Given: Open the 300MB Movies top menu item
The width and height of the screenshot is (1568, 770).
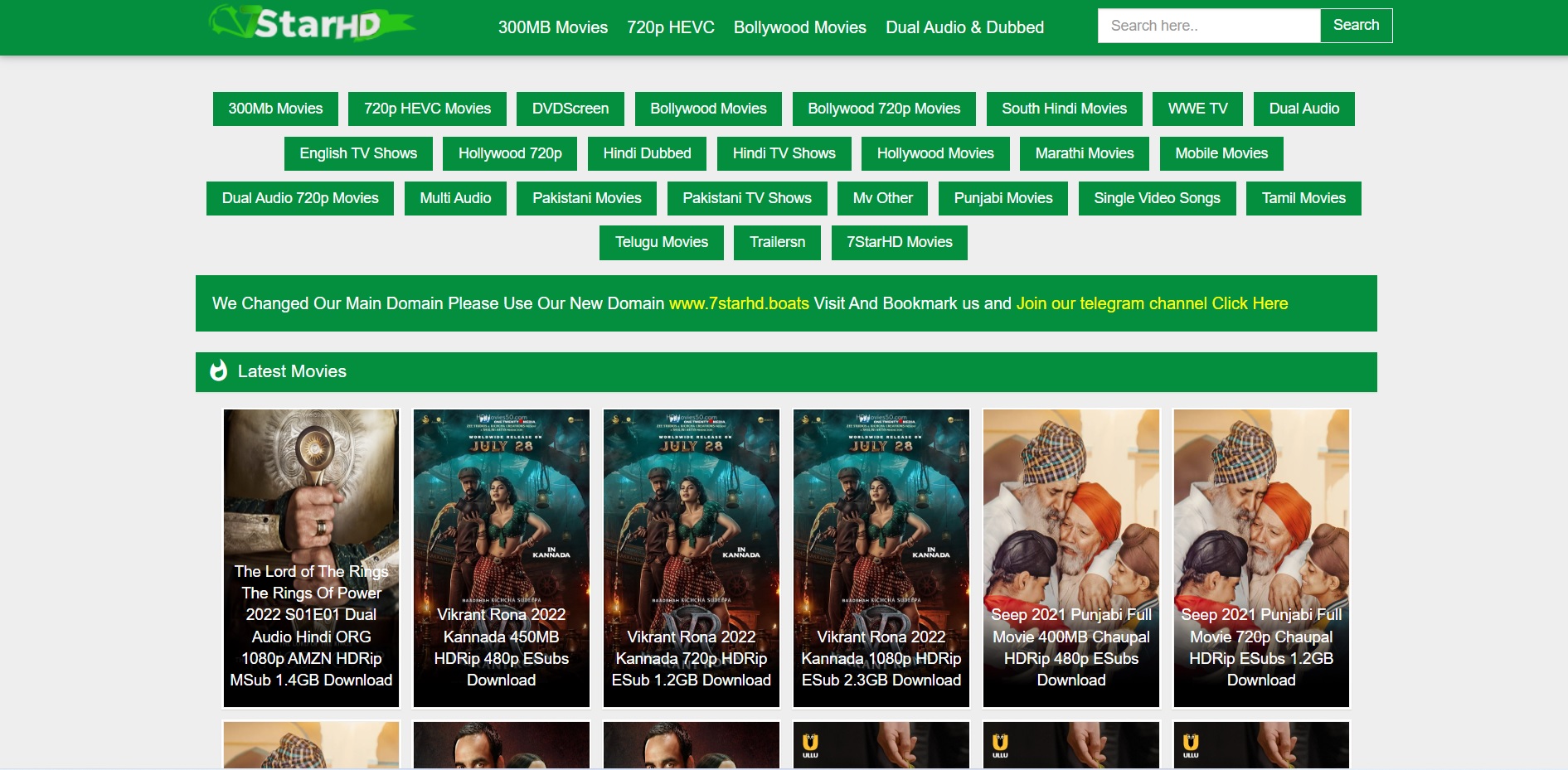Looking at the screenshot, I should click(x=553, y=27).
